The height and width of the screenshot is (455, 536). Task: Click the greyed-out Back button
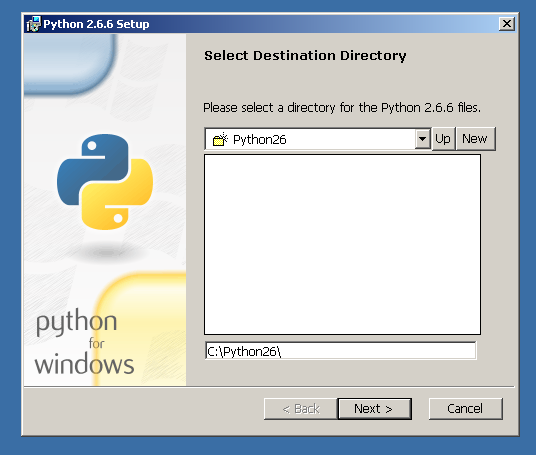(x=301, y=409)
